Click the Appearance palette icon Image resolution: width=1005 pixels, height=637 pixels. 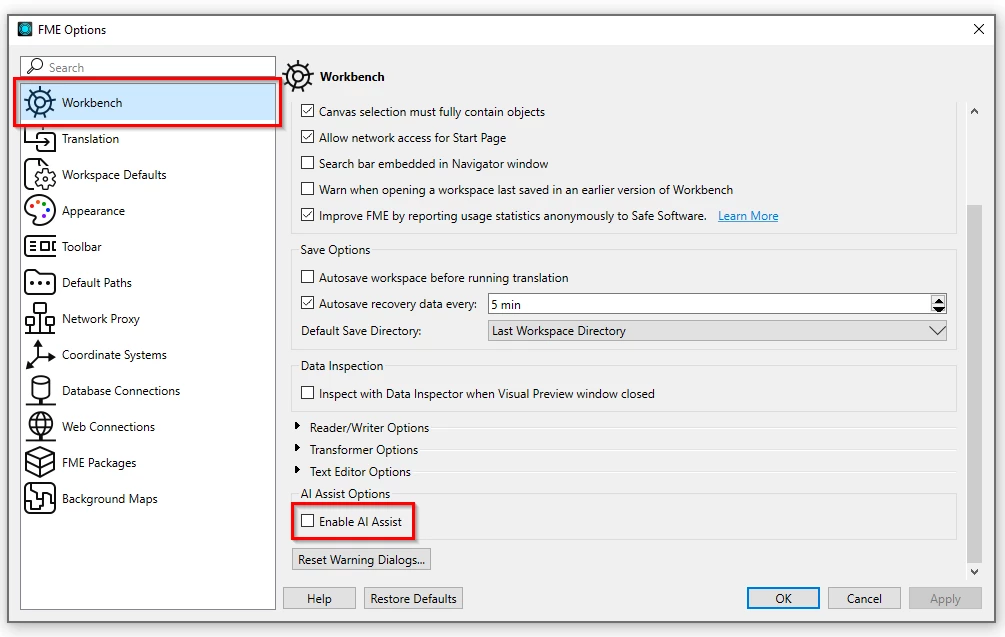click(40, 210)
